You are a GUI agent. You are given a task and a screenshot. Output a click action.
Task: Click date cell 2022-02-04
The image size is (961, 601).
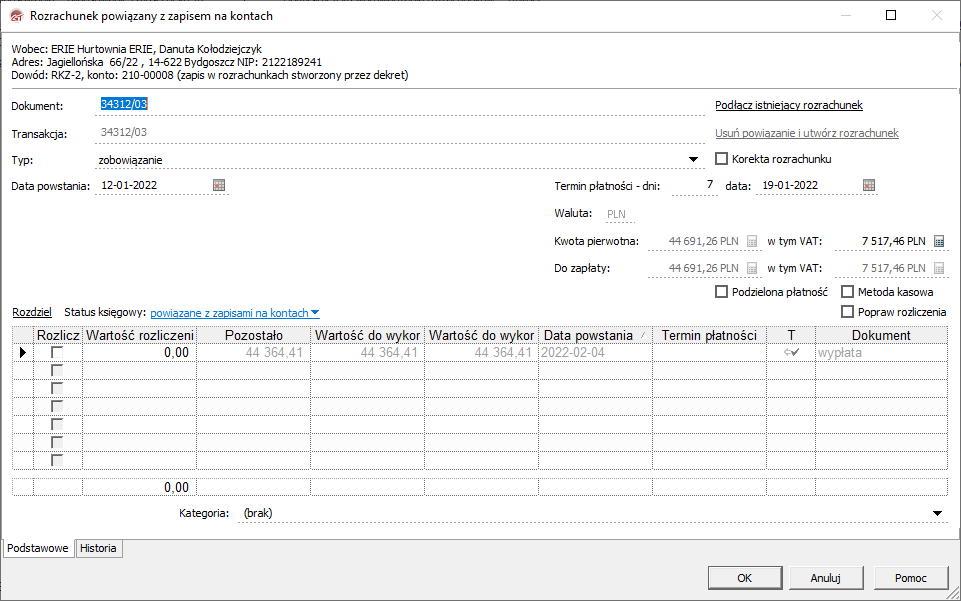(595, 352)
